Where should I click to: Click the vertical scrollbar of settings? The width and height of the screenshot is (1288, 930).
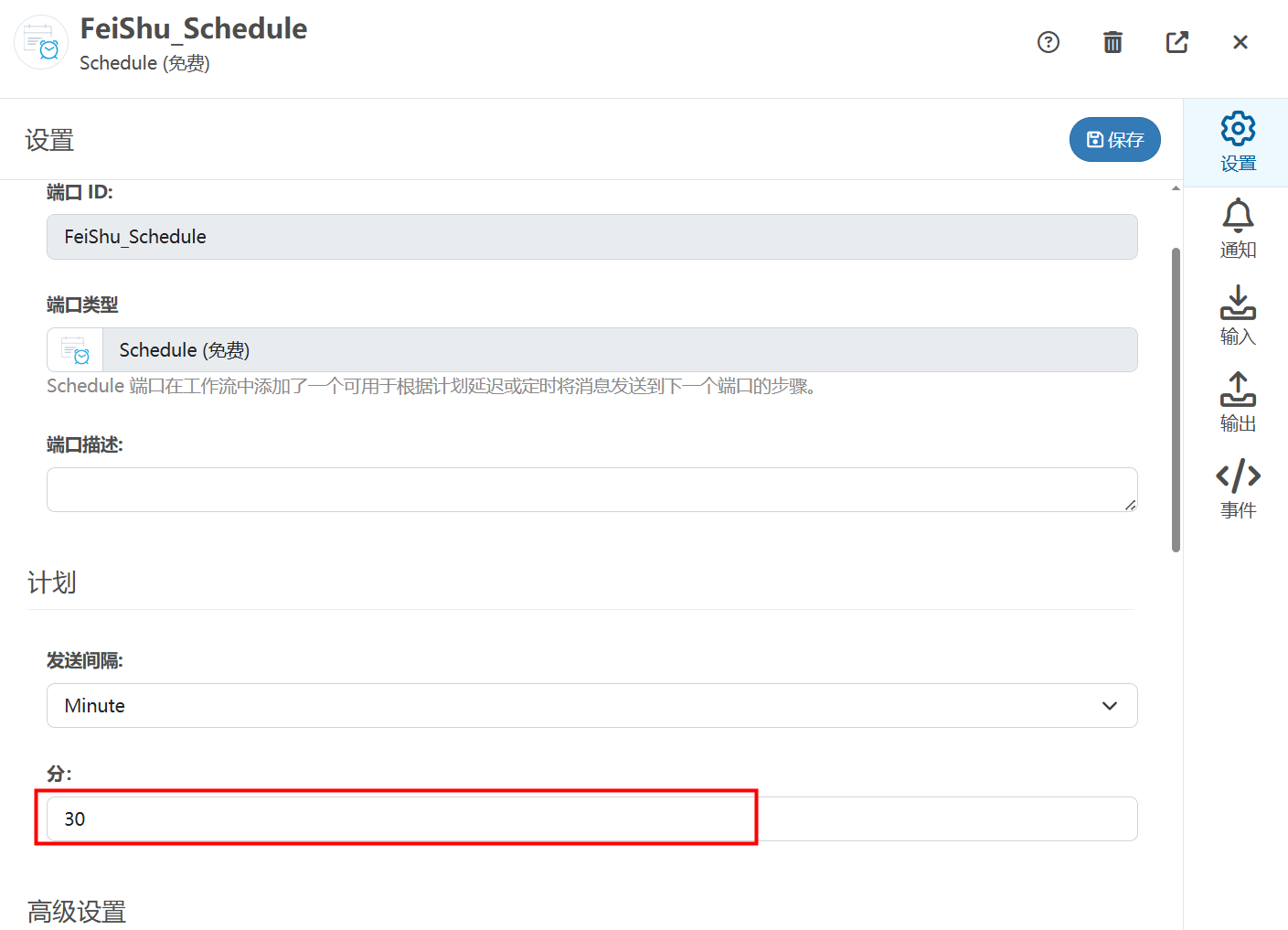pos(1176,400)
